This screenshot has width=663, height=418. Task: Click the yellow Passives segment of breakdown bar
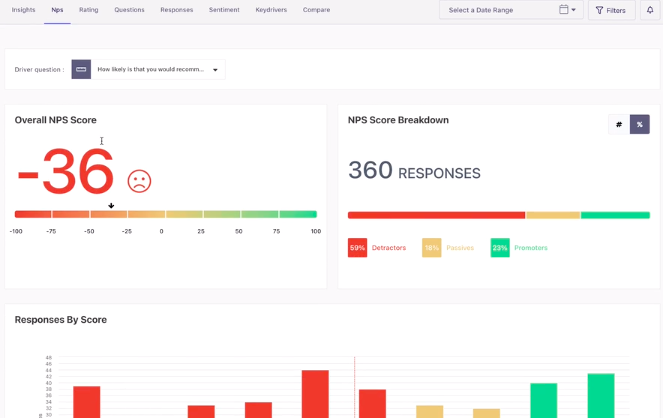(x=553, y=215)
